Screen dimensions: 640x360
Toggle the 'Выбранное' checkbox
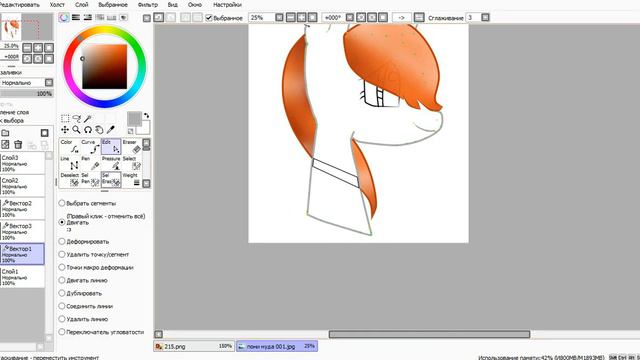click(x=209, y=18)
